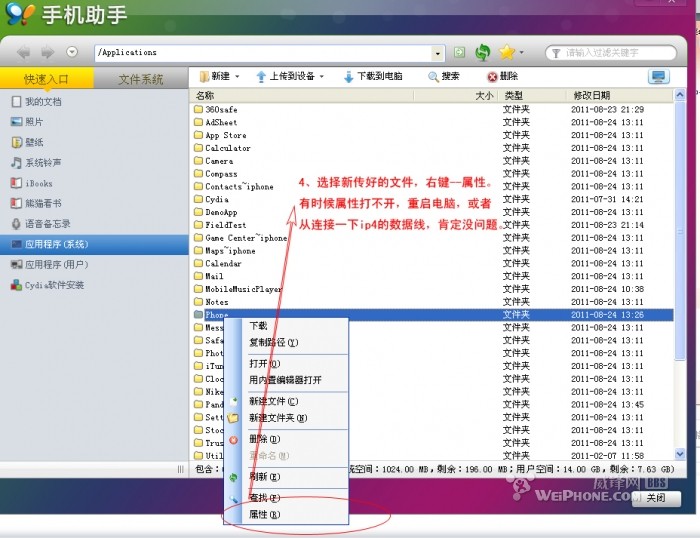
Task: Click the monitor view icon in toolbar
Action: (658, 76)
